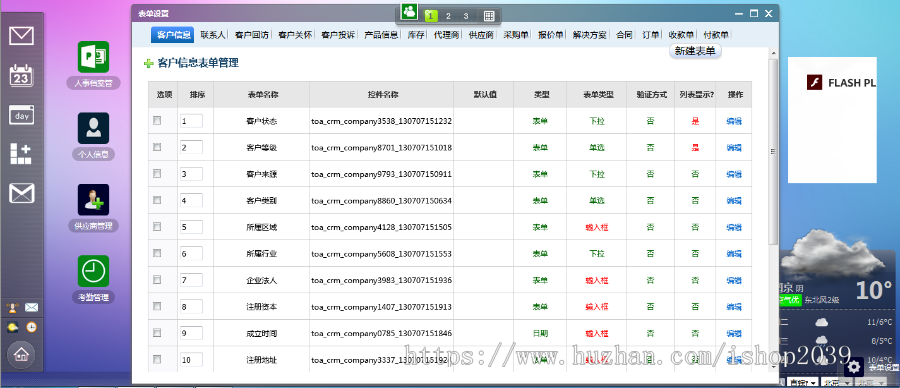Switch to desktop 2 in switcher
Image resolution: width=900 pixels, height=388 pixels.
(448, 16)
